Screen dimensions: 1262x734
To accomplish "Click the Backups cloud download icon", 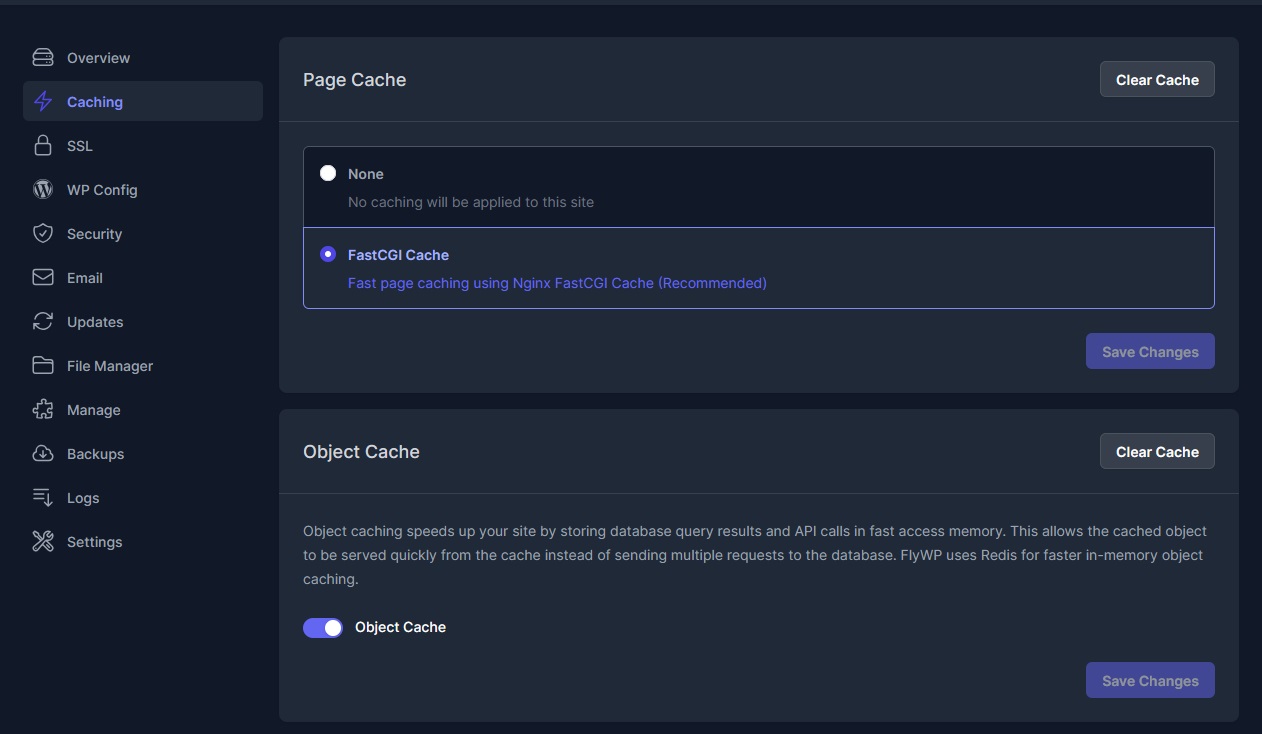I will tap(43, 454).
